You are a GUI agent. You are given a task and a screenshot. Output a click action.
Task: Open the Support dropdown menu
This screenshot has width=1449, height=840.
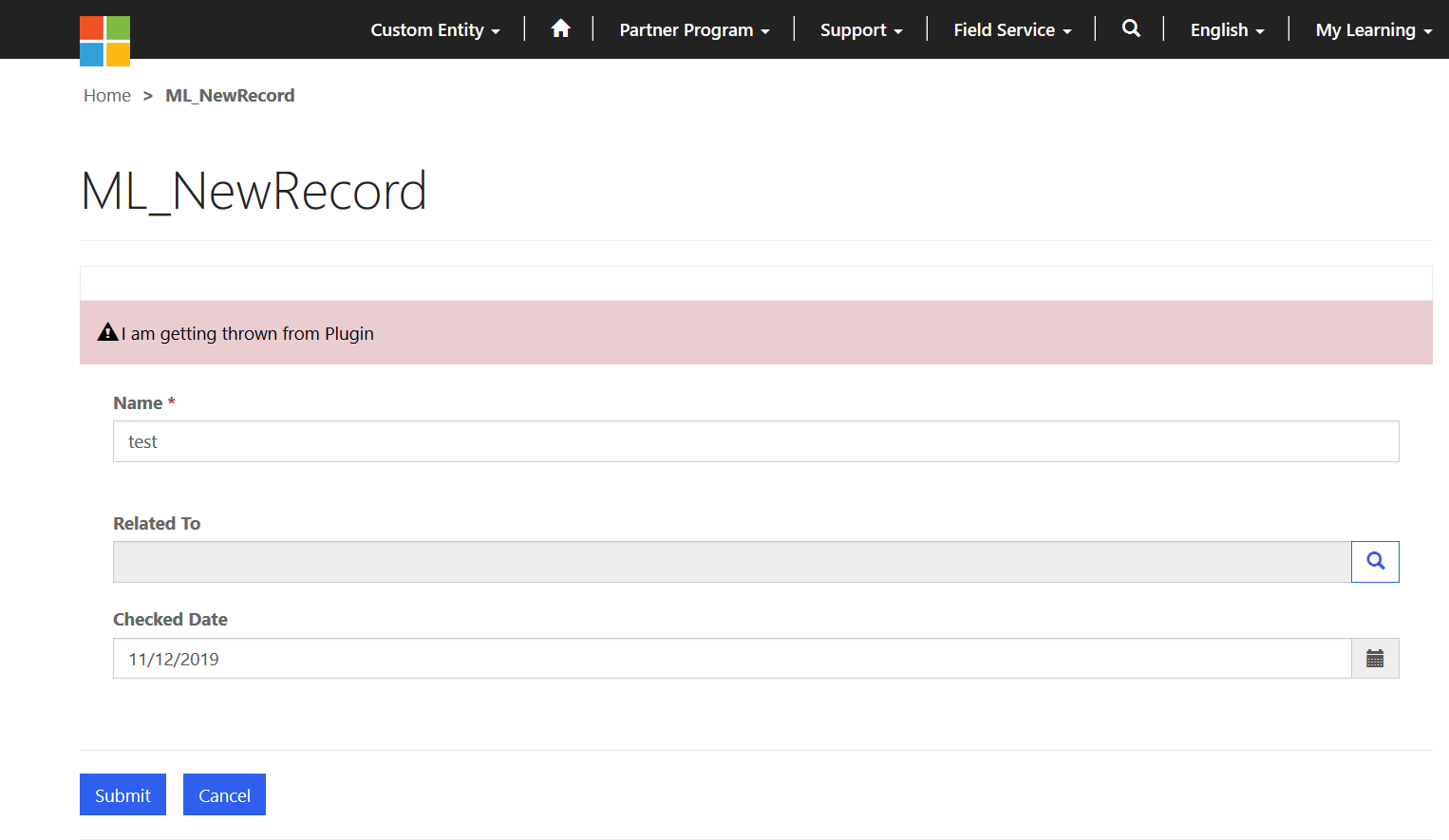(861, 29)
